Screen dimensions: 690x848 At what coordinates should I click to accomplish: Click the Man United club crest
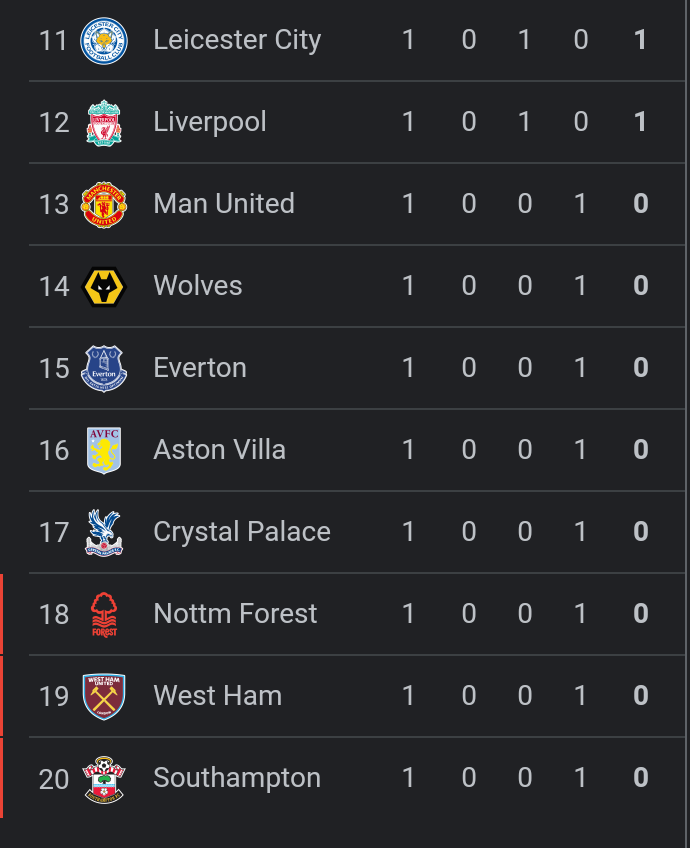point(104,205)
